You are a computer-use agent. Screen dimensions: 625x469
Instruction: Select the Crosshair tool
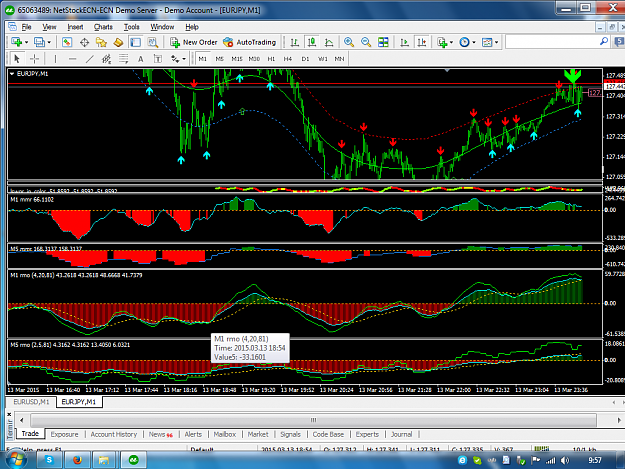click(x=34, y=59)
